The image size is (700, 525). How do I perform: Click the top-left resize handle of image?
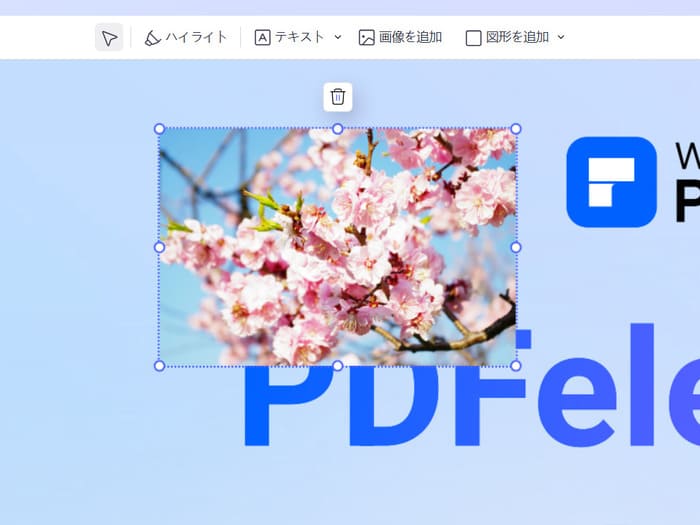pyautogui.click(x=159, y=129)
